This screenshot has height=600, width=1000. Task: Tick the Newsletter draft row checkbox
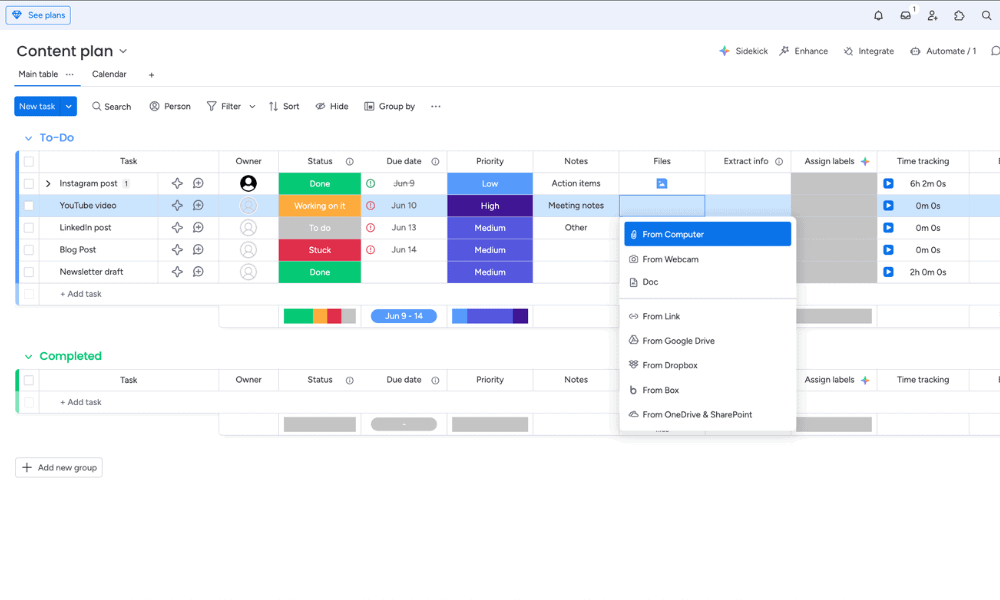tap(29, 272)
